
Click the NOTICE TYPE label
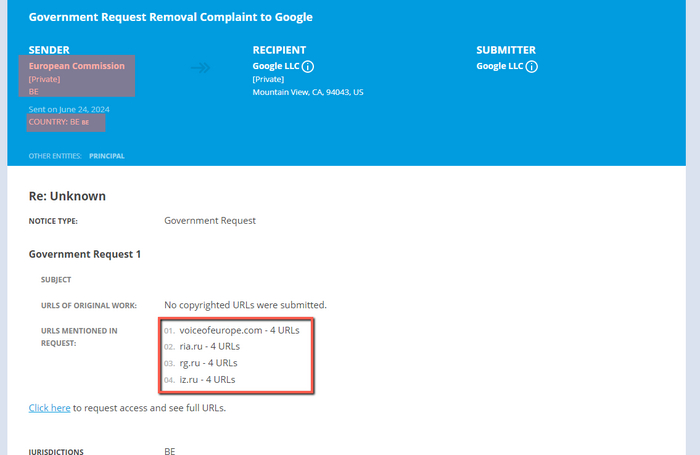pyautogui.click(x=53, y=221)
